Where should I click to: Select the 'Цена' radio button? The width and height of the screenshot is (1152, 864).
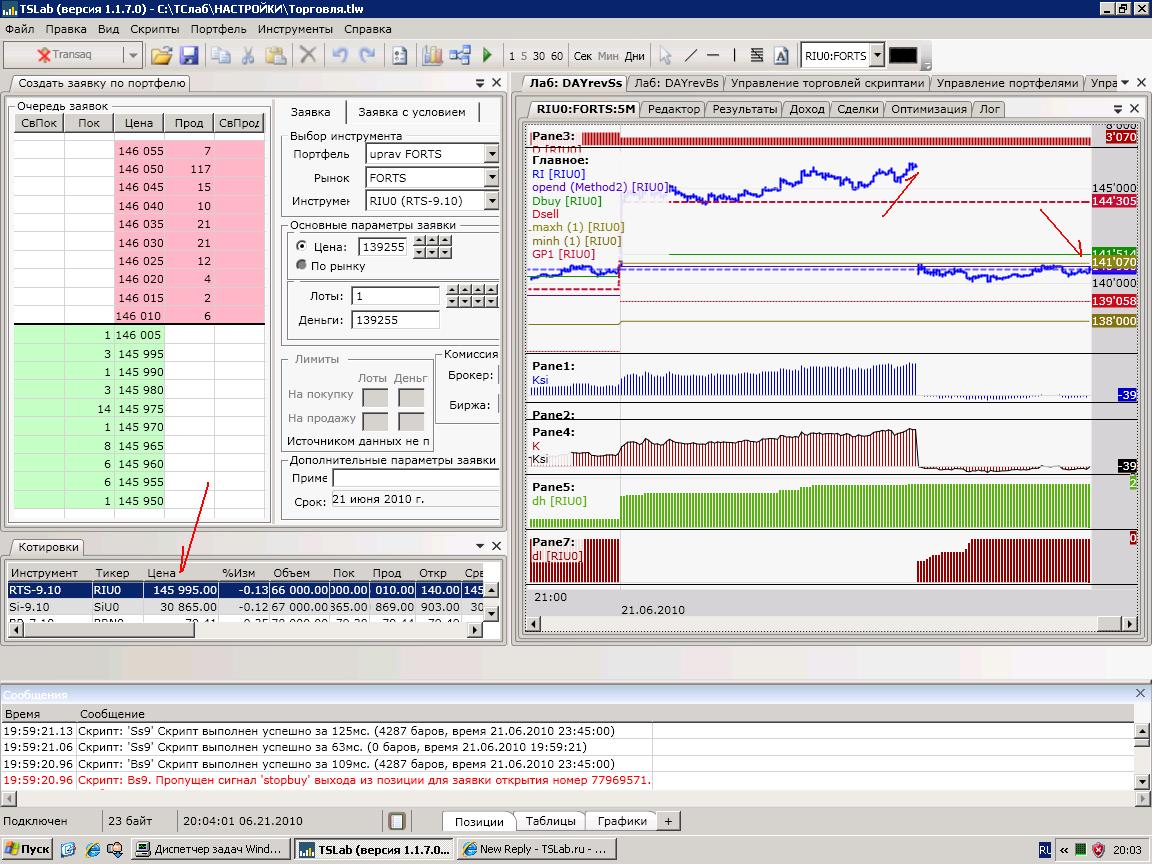[302, 246]
